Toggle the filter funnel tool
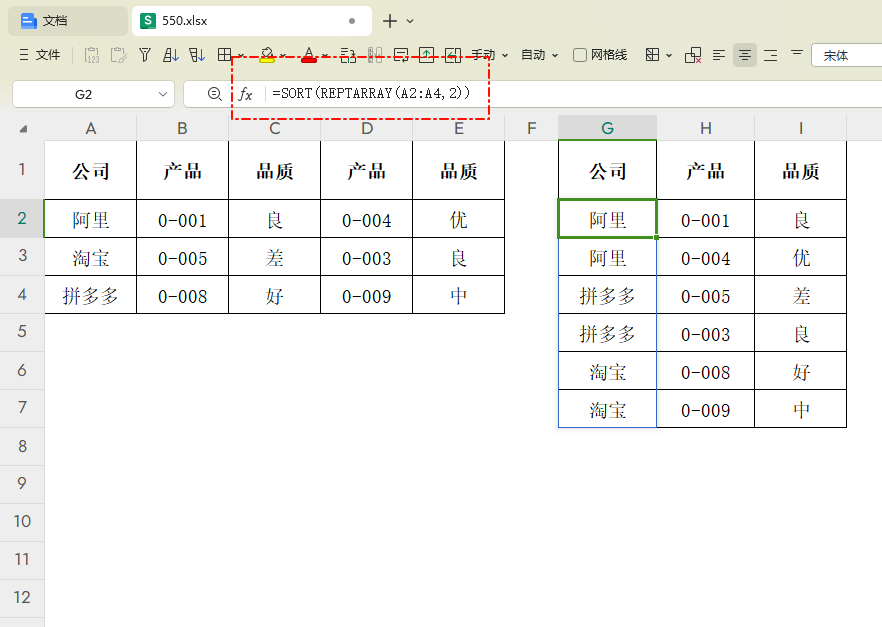The width and height of the screenshot is (882, 627). point(145,55)
